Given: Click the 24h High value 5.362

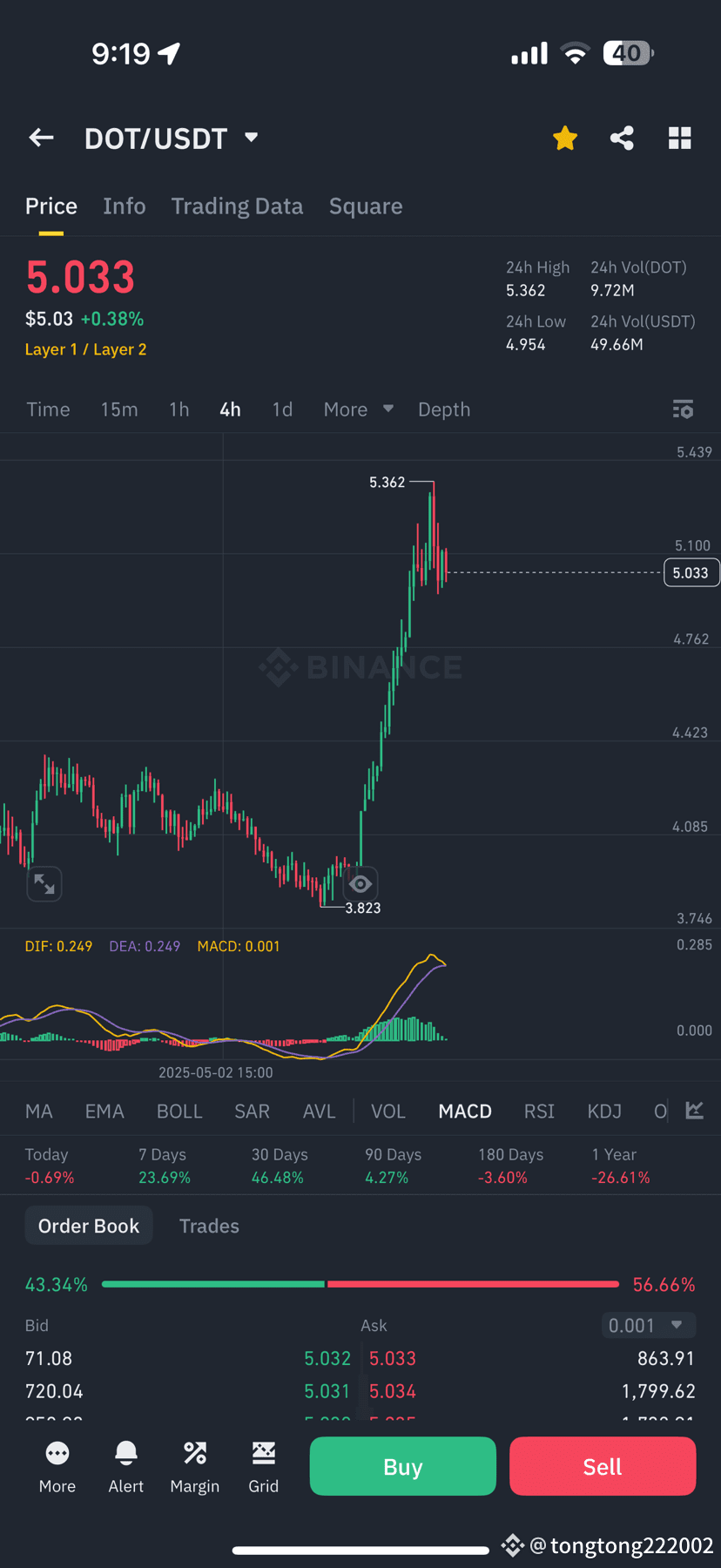Looking at the screenshot, I should pos(526,290).
